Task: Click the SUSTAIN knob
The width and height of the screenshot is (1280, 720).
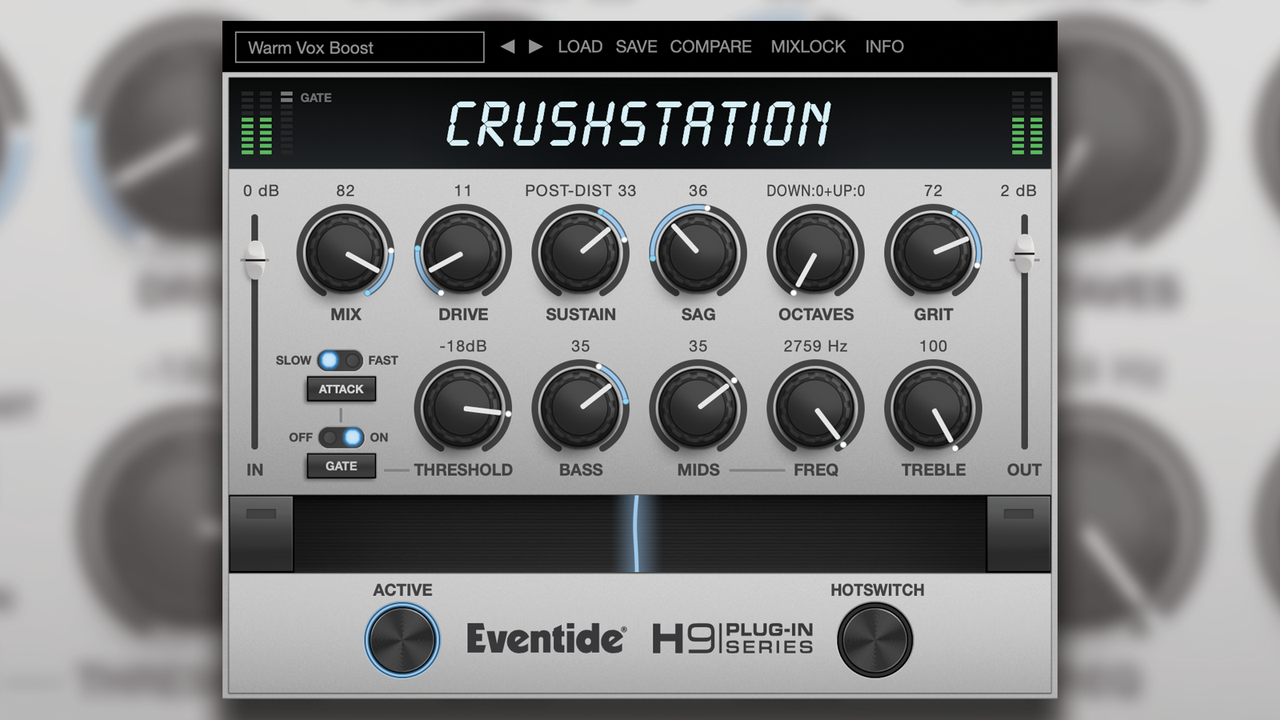Action: (580, 251)
